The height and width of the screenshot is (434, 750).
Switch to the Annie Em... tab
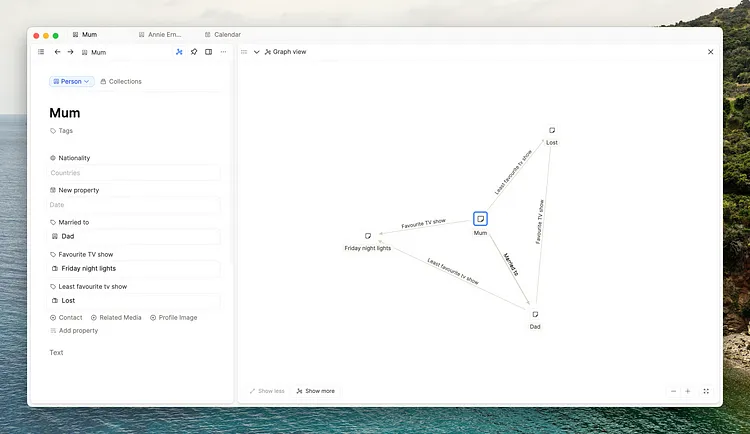point(160,34)
